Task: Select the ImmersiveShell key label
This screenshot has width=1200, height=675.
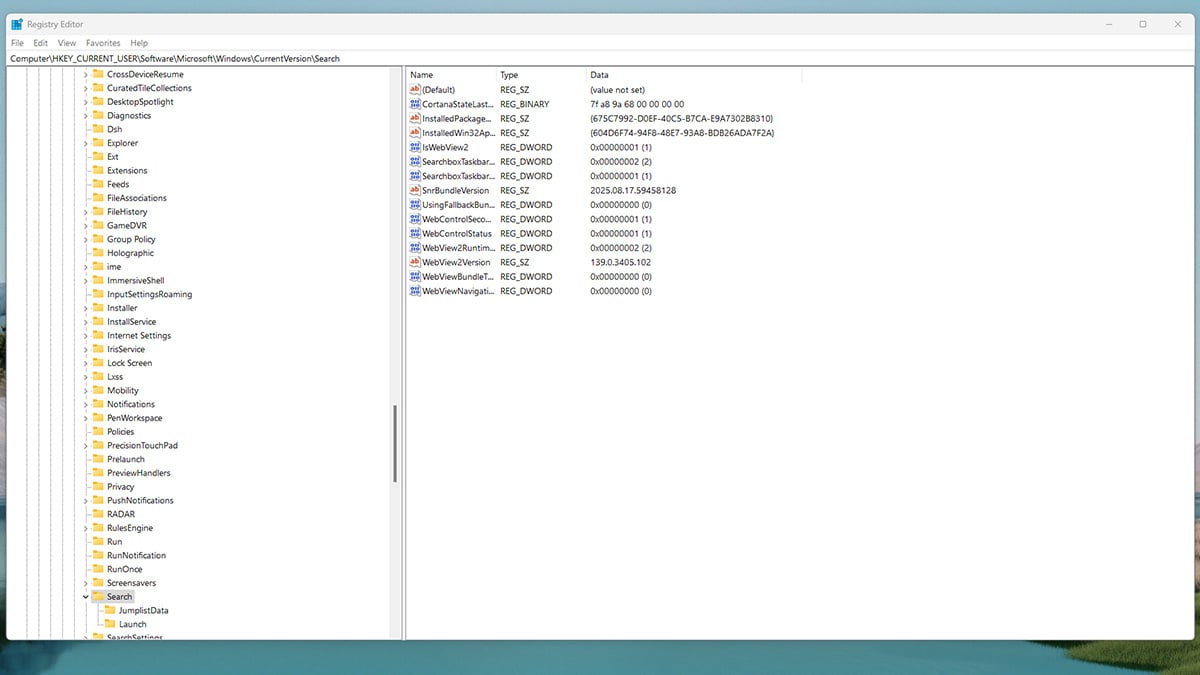Action: coord(136,281)
